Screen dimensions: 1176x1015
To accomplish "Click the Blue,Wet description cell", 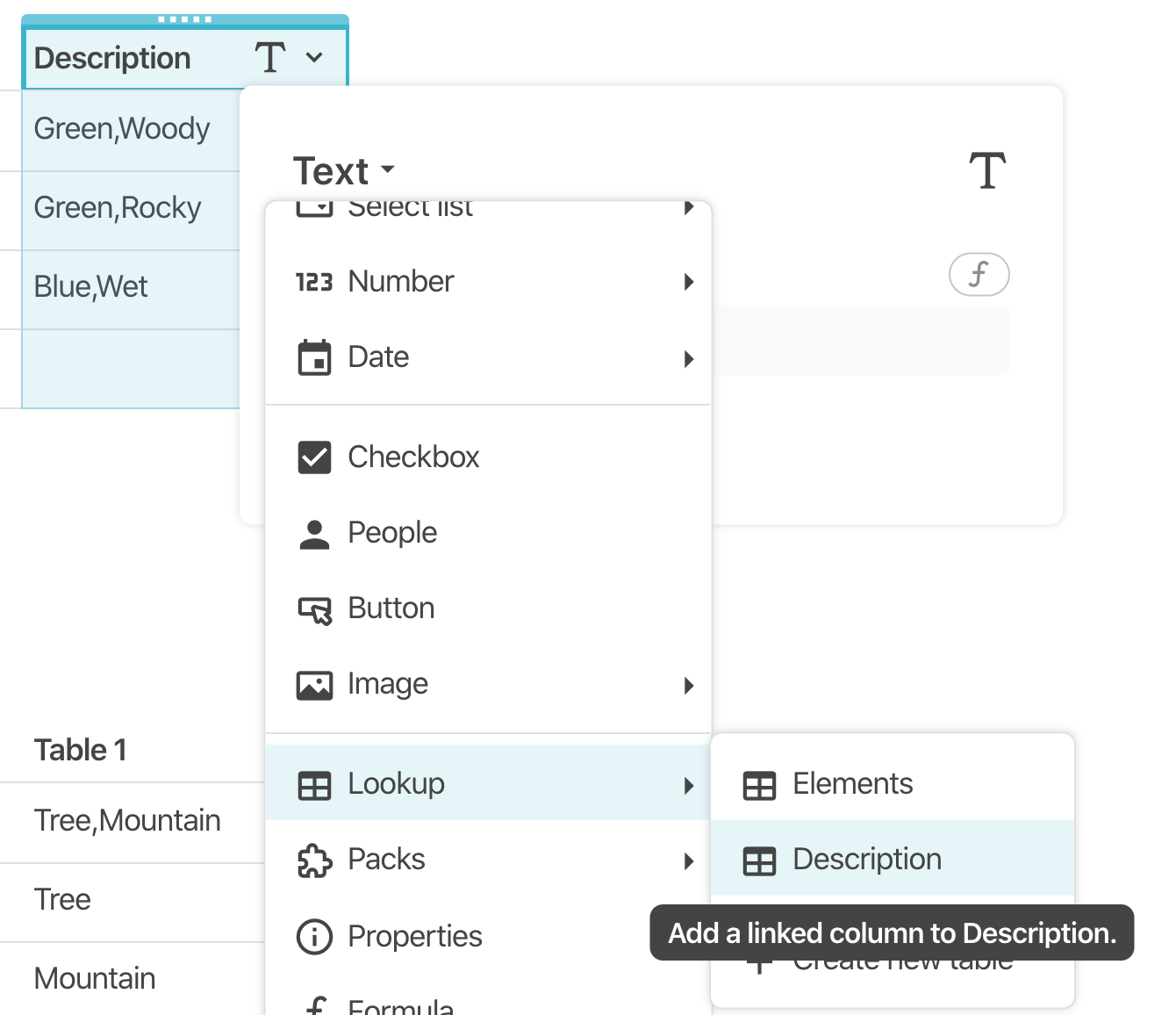I will pyautogui.click(x=91, y=287).
